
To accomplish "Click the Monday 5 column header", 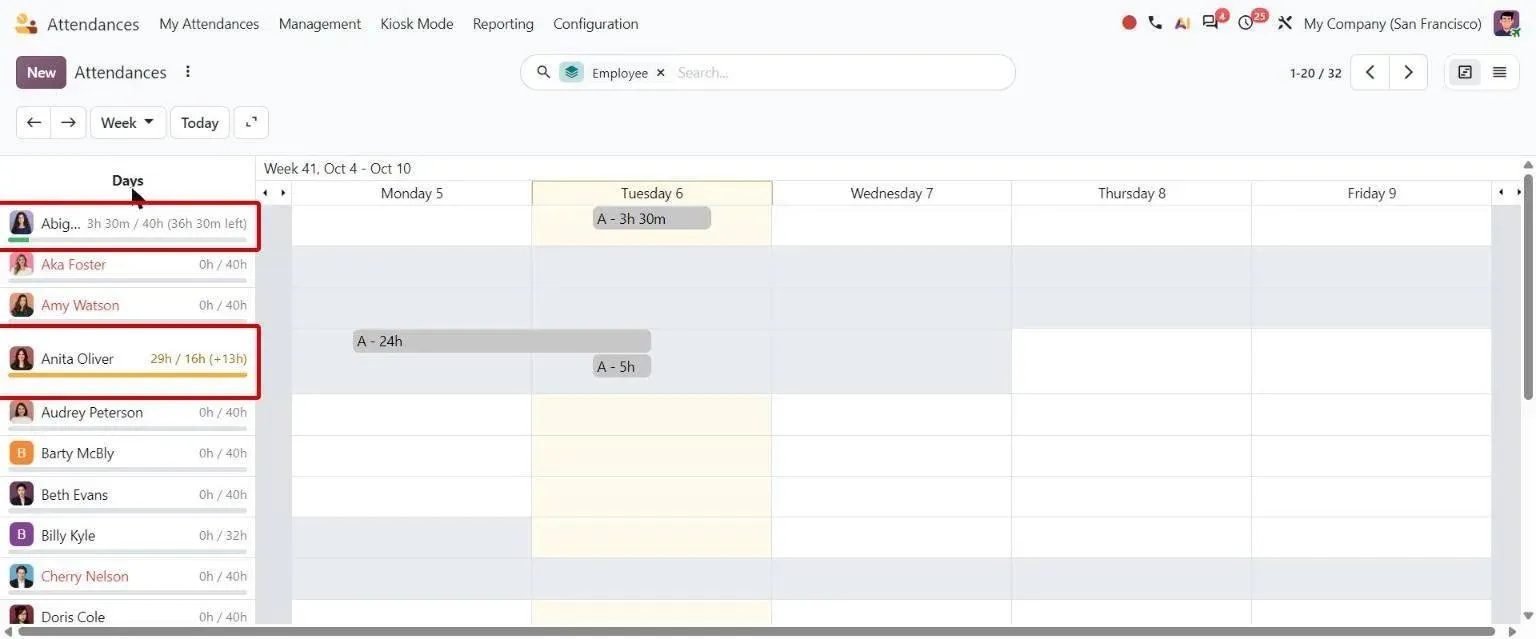I will click(412, 193).
